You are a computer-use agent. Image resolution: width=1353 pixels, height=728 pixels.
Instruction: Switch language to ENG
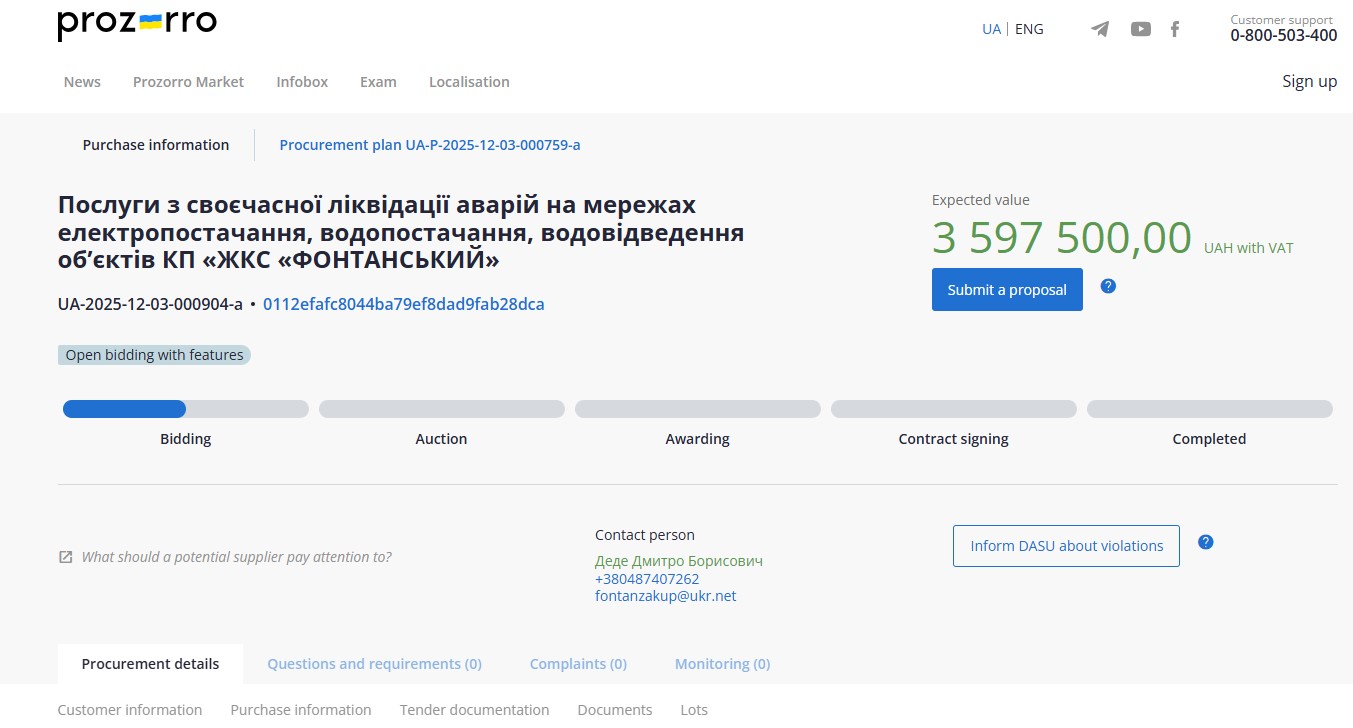pos(1029,29)
